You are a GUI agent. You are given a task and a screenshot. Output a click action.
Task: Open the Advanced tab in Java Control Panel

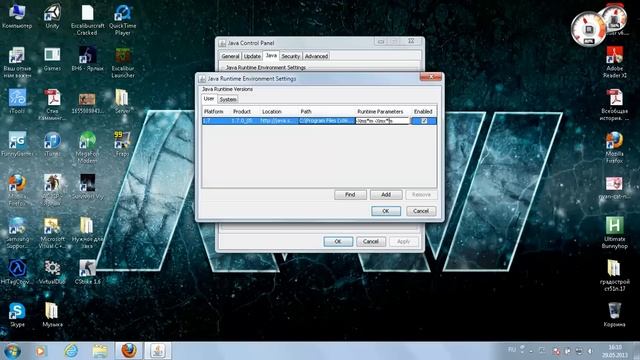click(x=316, y=56)
